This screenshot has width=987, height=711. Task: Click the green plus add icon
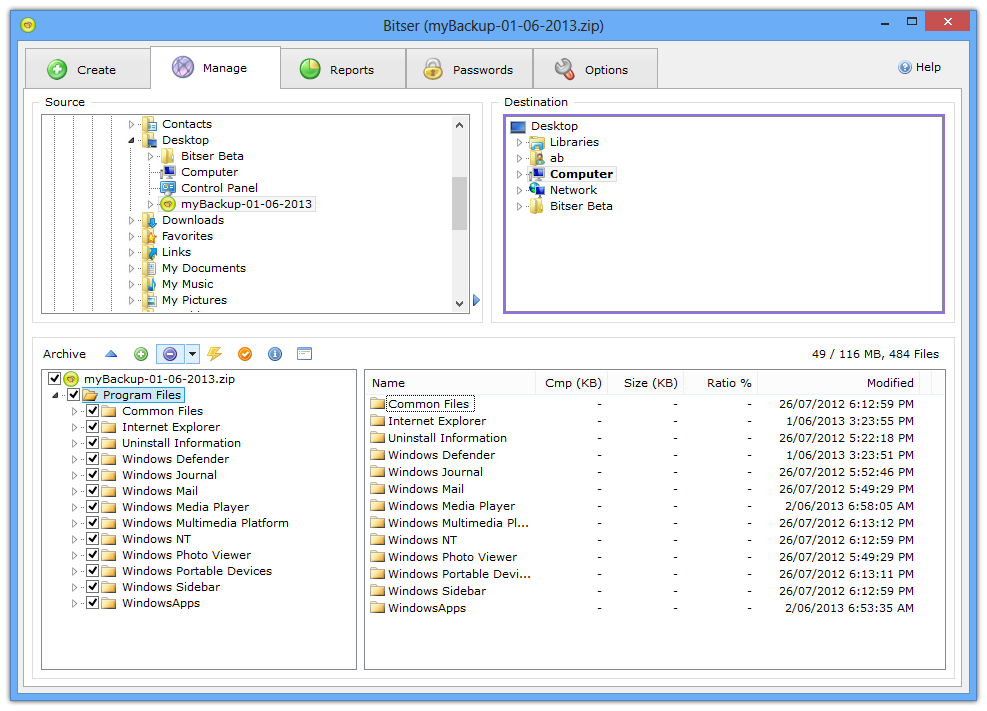pos(141,354)
